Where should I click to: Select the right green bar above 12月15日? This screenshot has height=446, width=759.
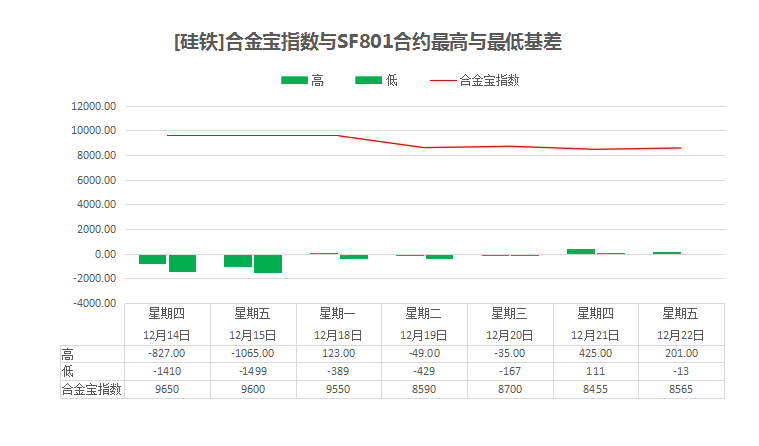[x=268, y=263]
